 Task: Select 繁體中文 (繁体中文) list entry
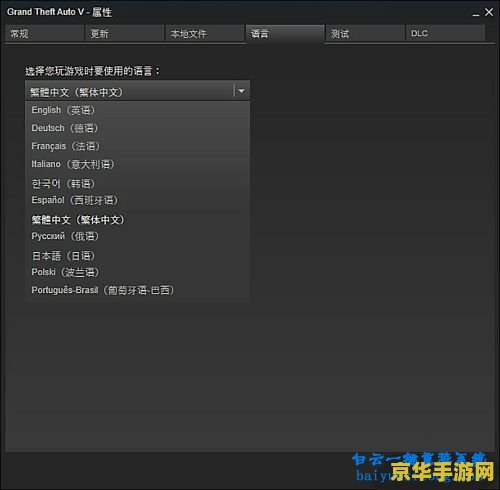point(137,220)
